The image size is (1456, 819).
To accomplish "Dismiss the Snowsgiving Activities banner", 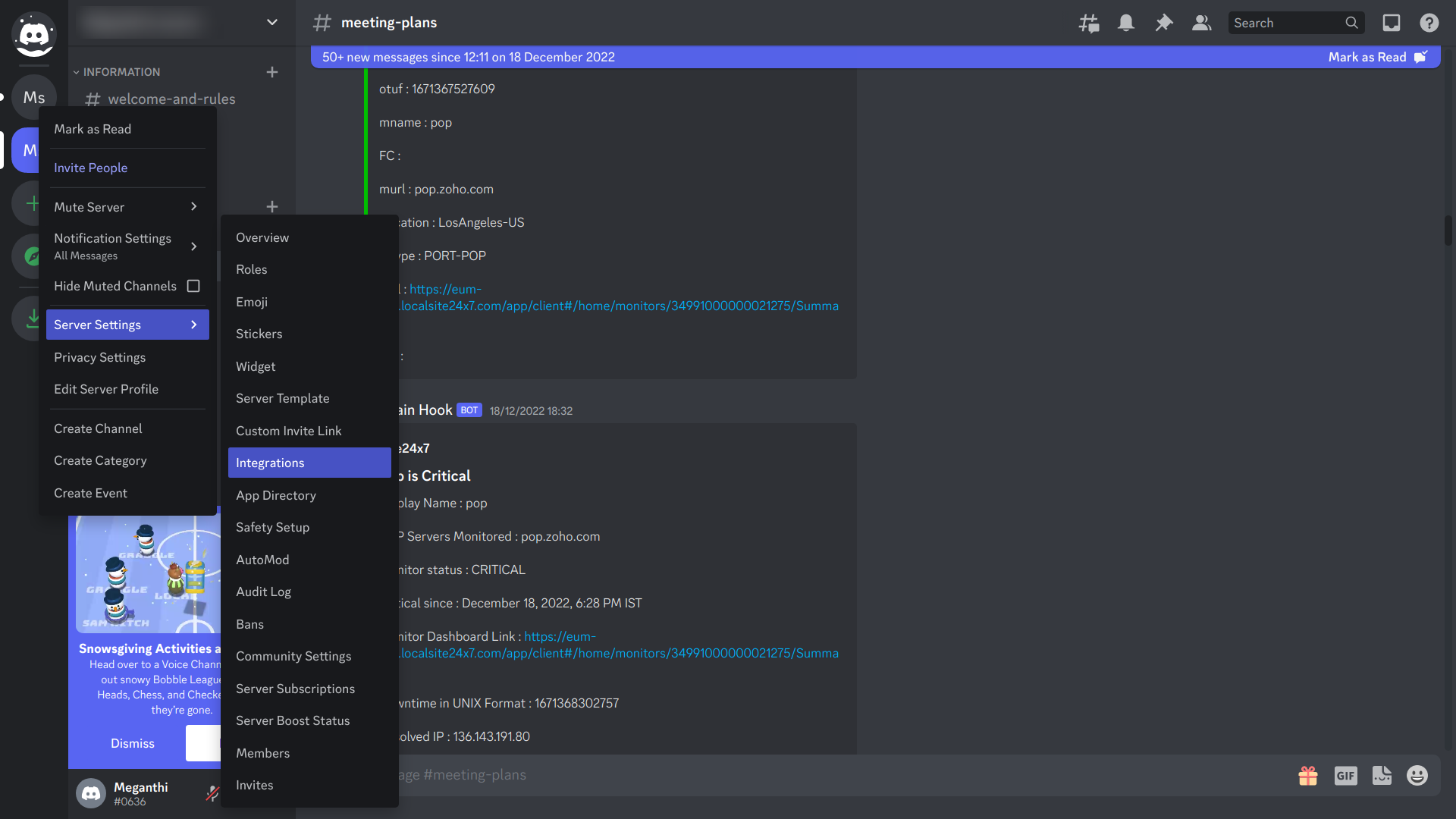I will point(132,743).
